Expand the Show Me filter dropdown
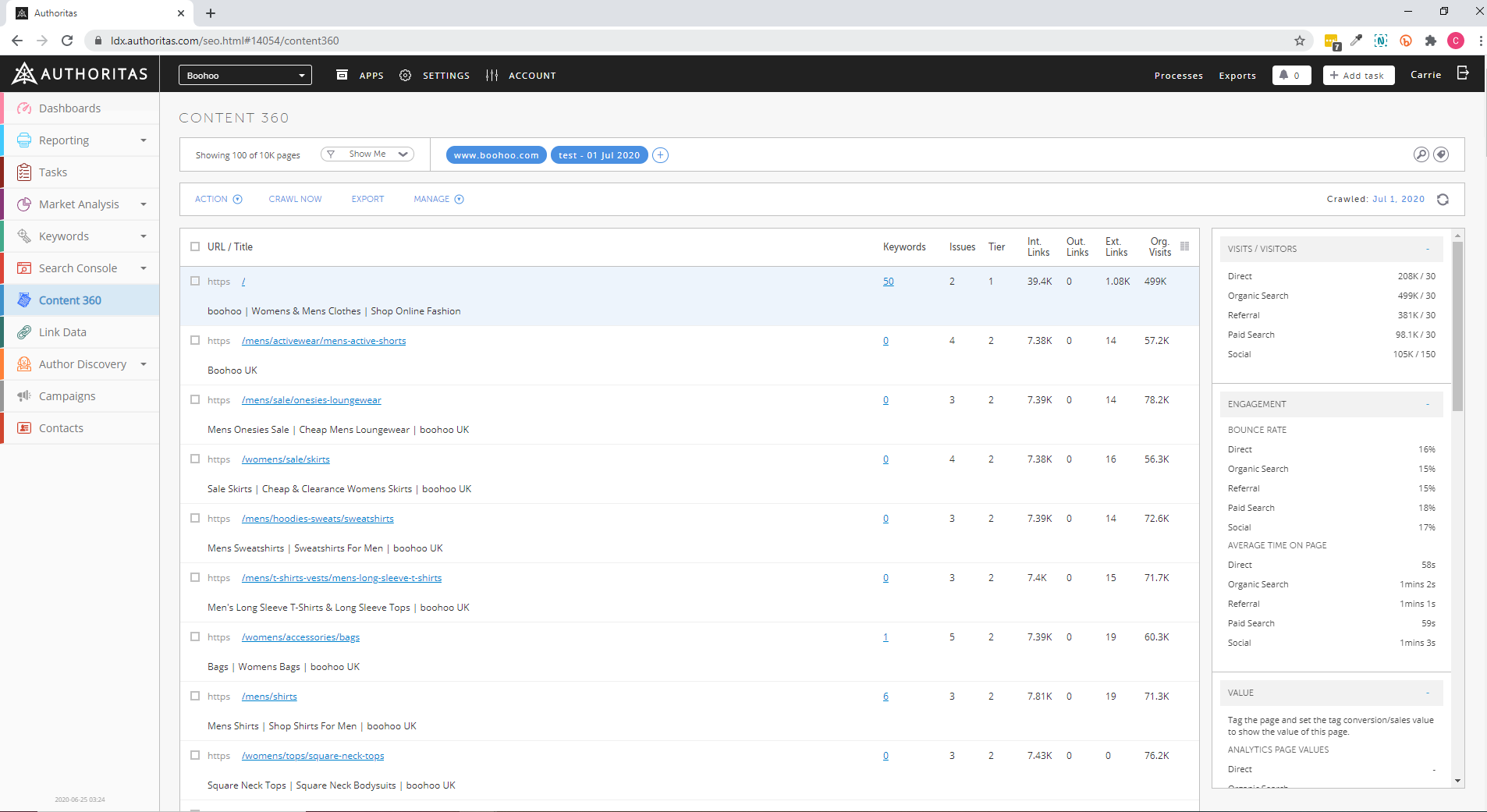The width and height of the screenshot is (1487, 812). (x=367, y=154)
